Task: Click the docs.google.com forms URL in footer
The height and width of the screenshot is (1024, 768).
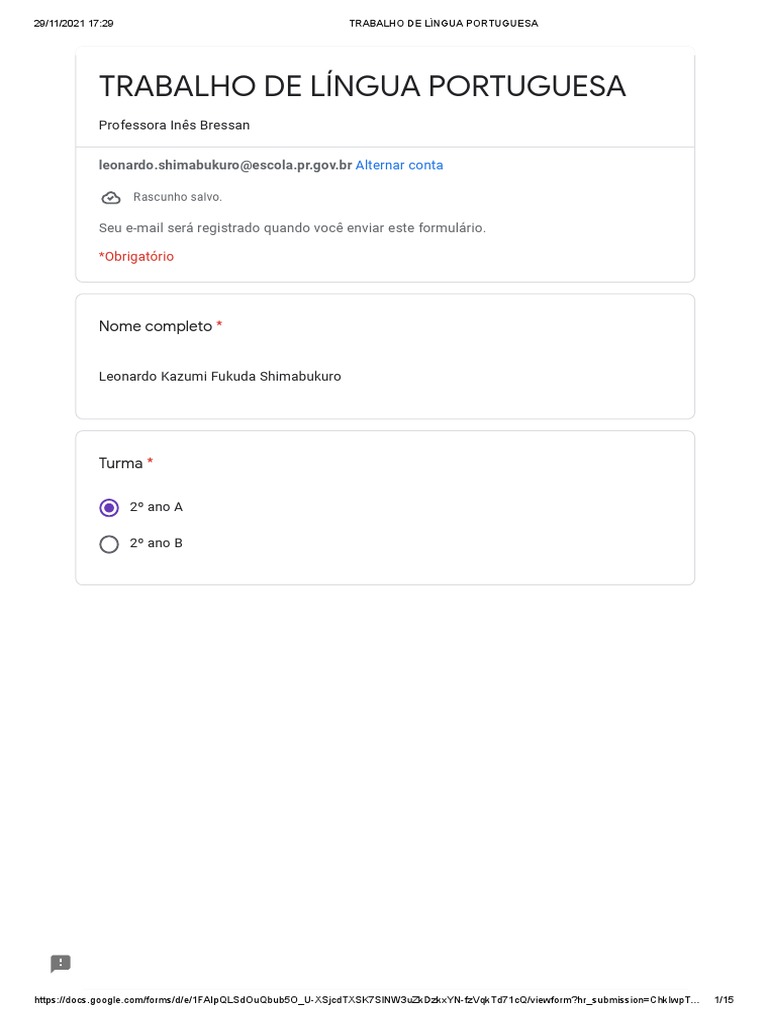Action: [366, 1000]
